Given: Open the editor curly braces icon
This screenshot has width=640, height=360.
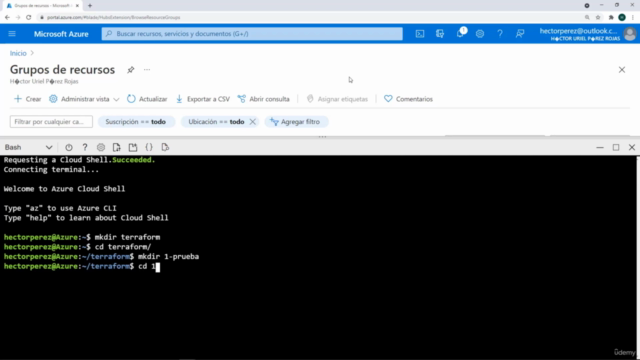Looking at the screenshot, I should pos(149,147).
